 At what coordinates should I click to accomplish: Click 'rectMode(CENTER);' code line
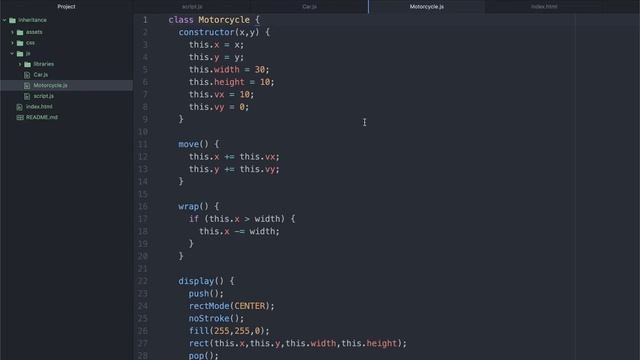point(231,306)
